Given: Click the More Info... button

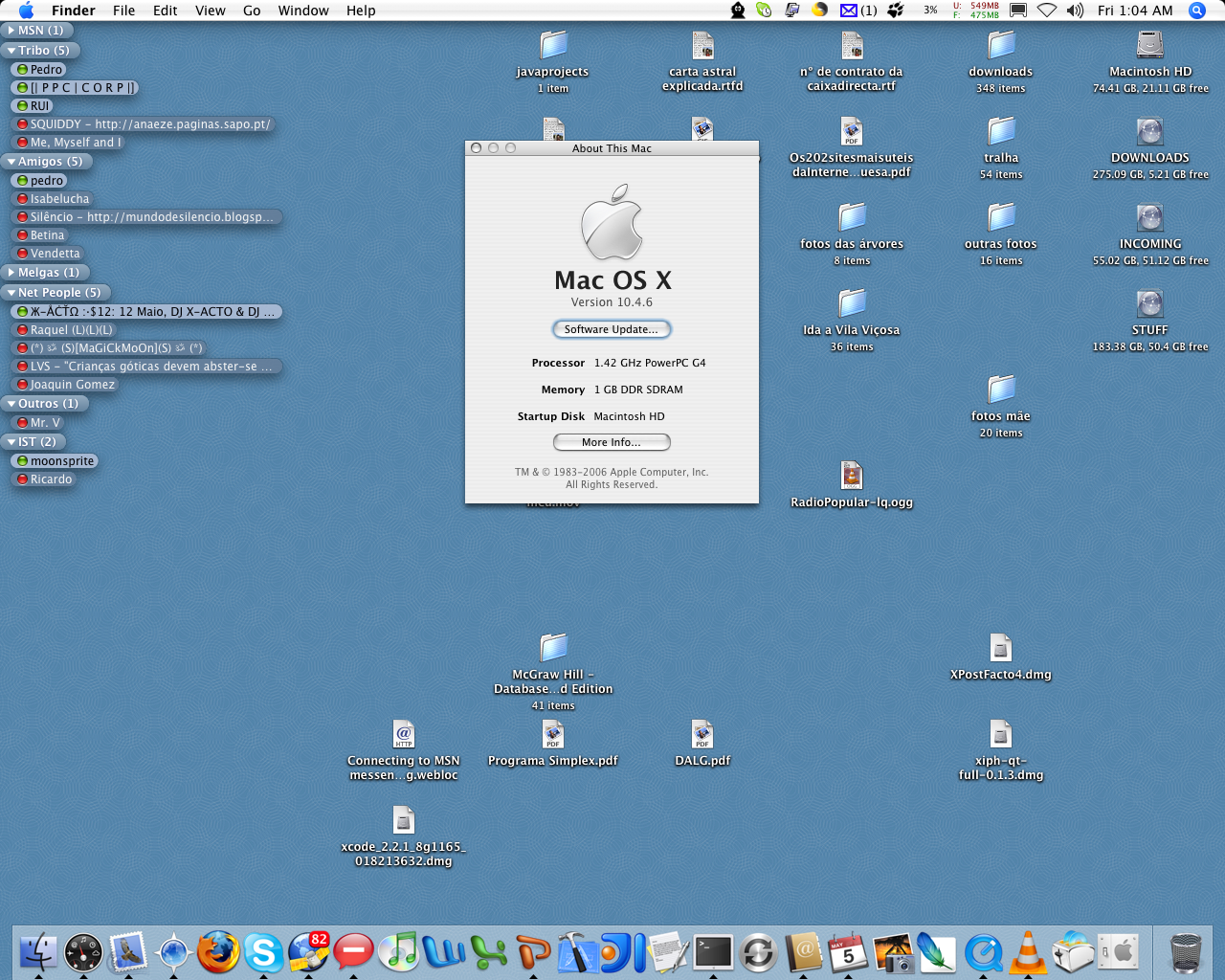Looking at the screenshot, I should (612, 442).
